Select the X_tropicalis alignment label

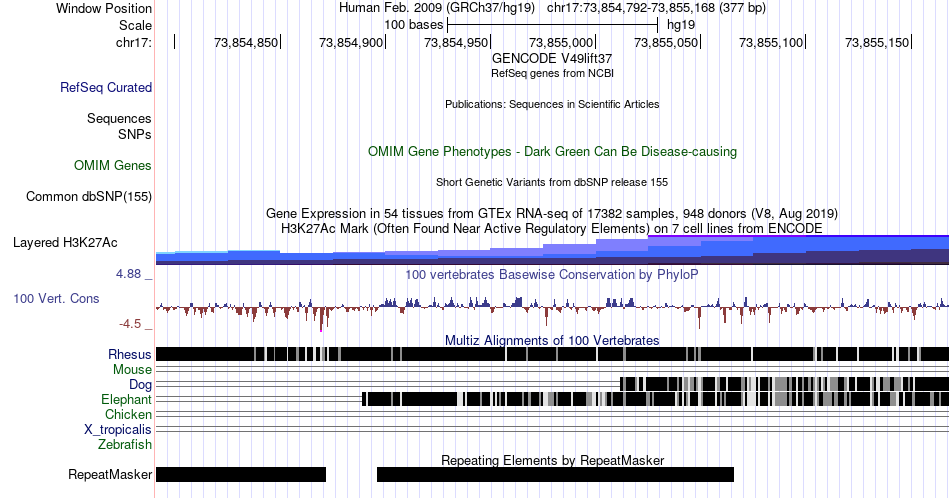118,430
